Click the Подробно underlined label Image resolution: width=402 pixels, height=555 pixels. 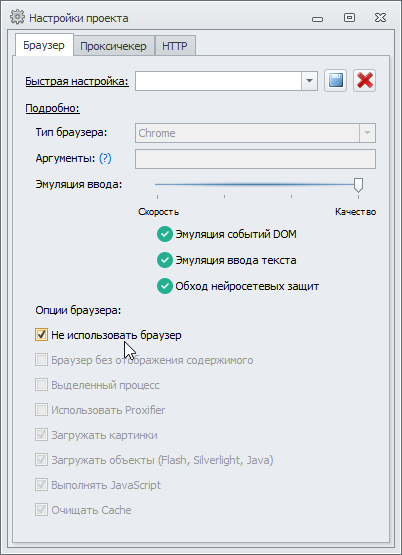53,108
